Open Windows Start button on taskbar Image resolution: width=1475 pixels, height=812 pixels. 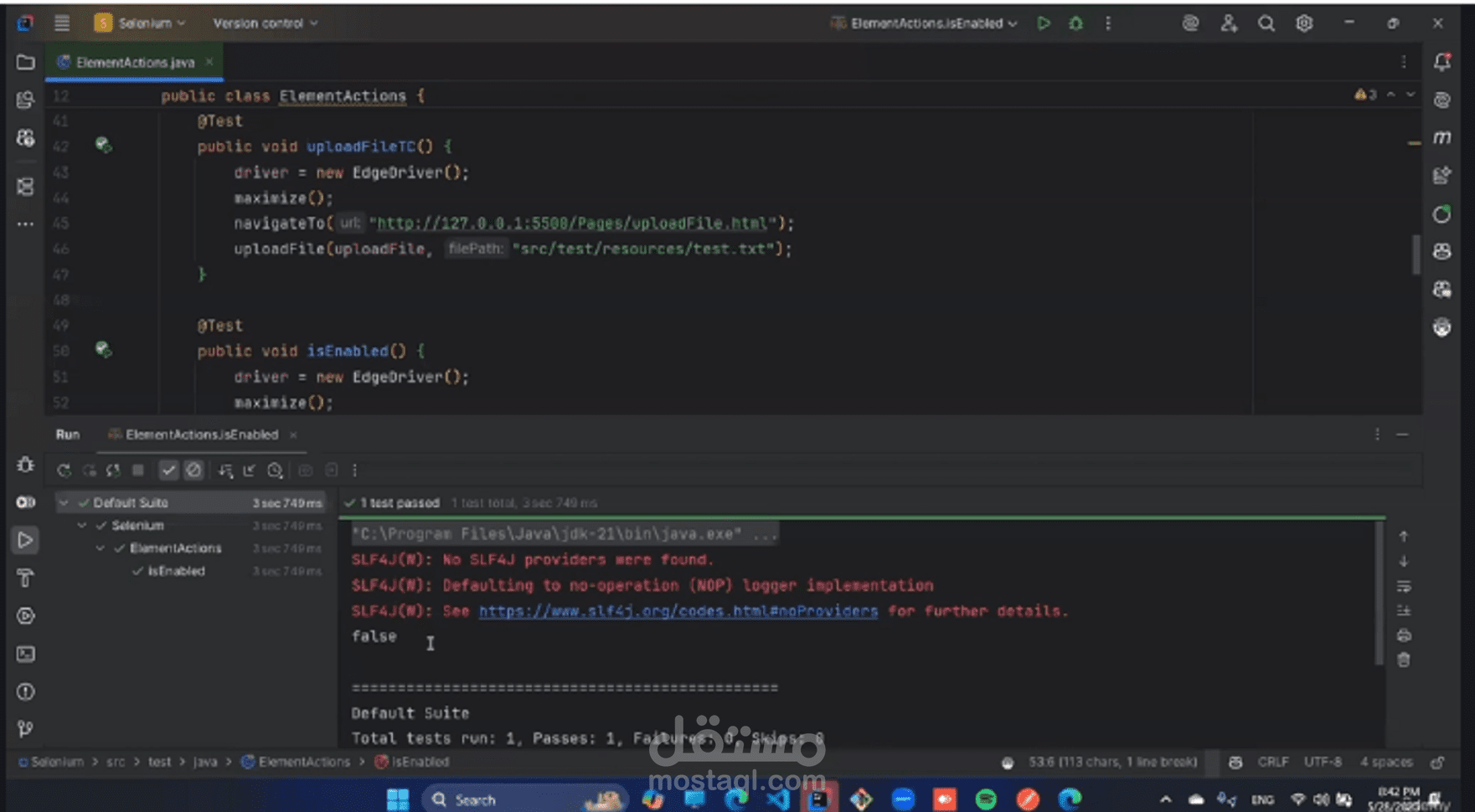click(398, 799)
